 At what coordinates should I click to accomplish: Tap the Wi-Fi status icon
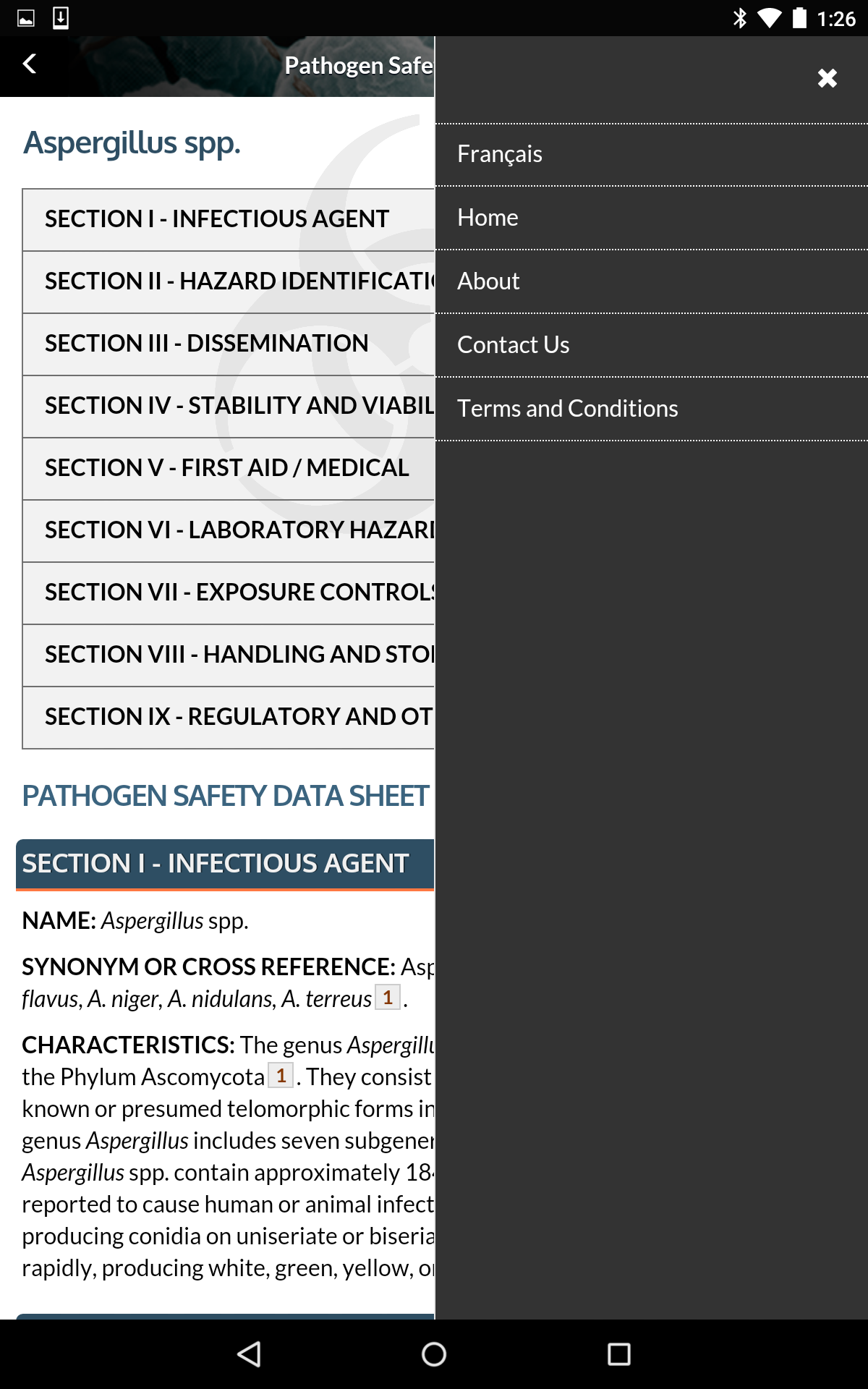pos(770,19)
